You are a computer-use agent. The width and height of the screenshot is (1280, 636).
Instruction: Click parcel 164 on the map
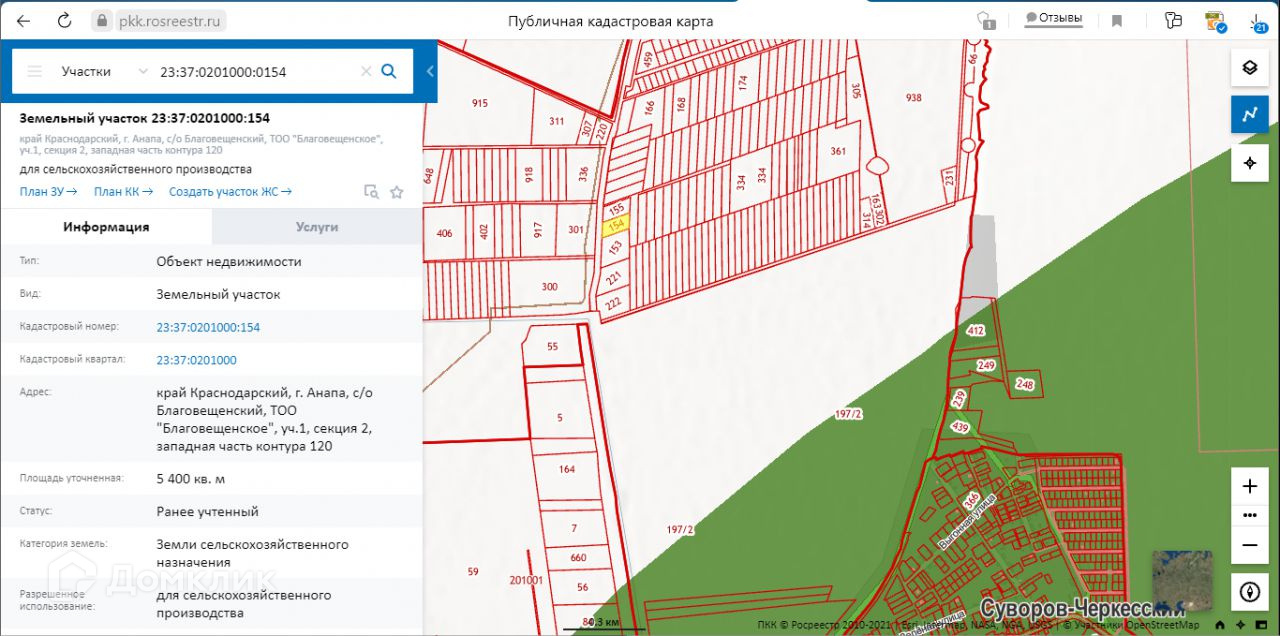567,469
